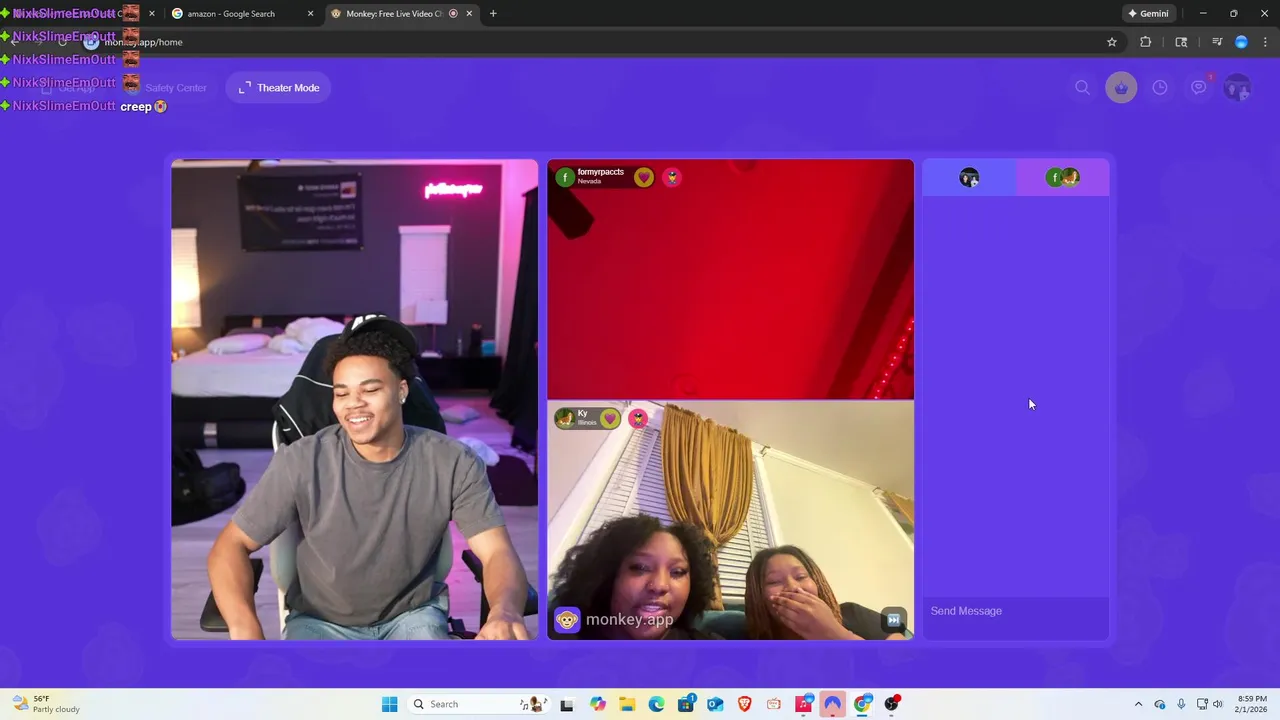The width and height of the screenshot is (1280, 720).
Task: Focus the Send Message field
Action: click(x=1015, y=611)
